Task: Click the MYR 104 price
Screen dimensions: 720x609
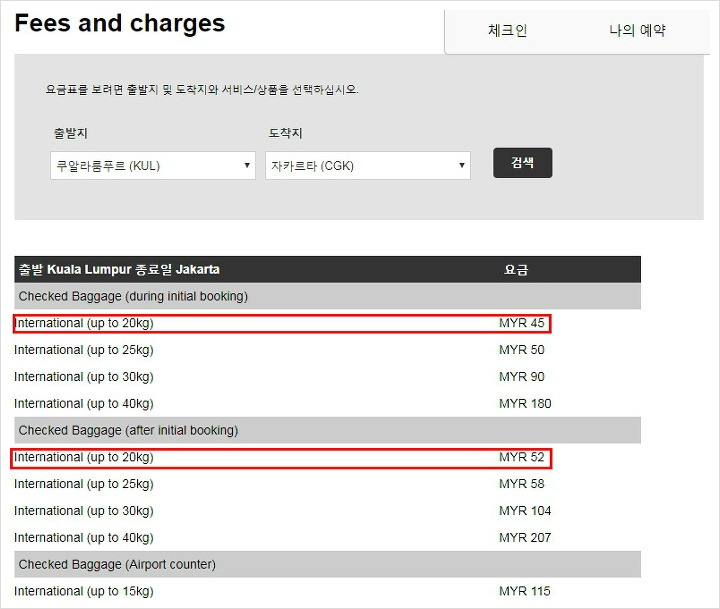Action: click(525, 511)
